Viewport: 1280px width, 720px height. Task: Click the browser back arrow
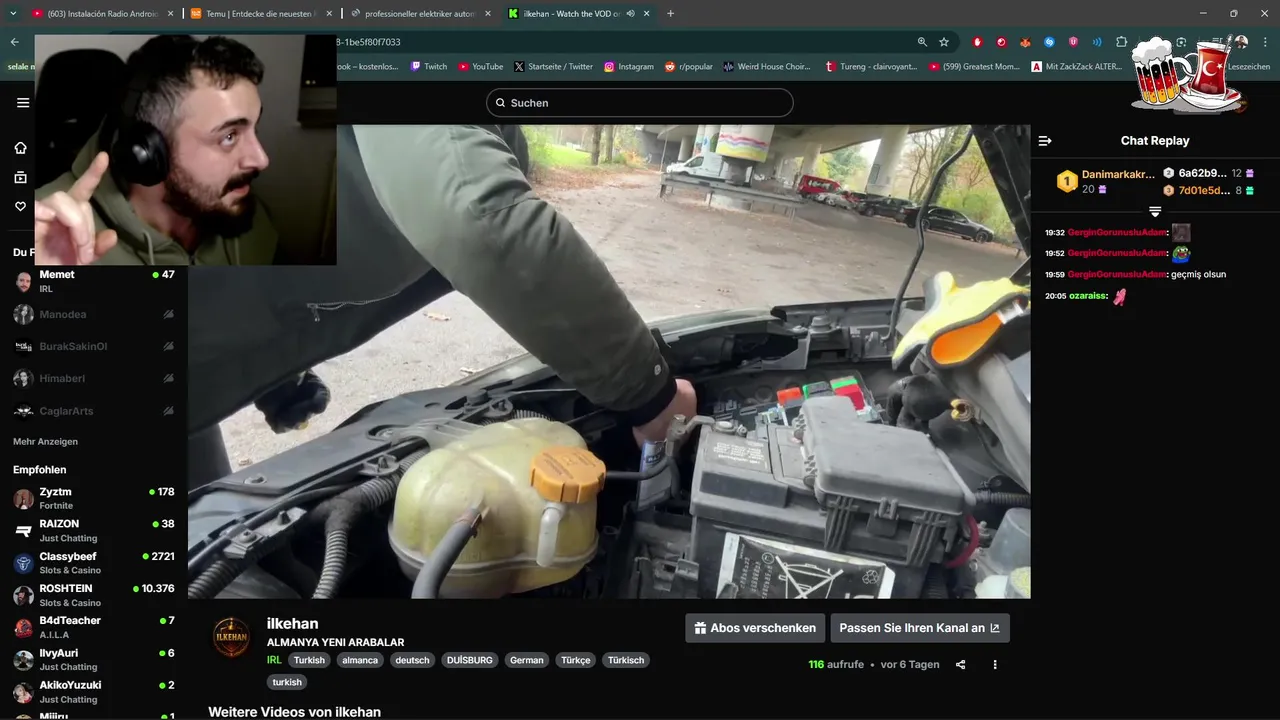pos(14,42)
